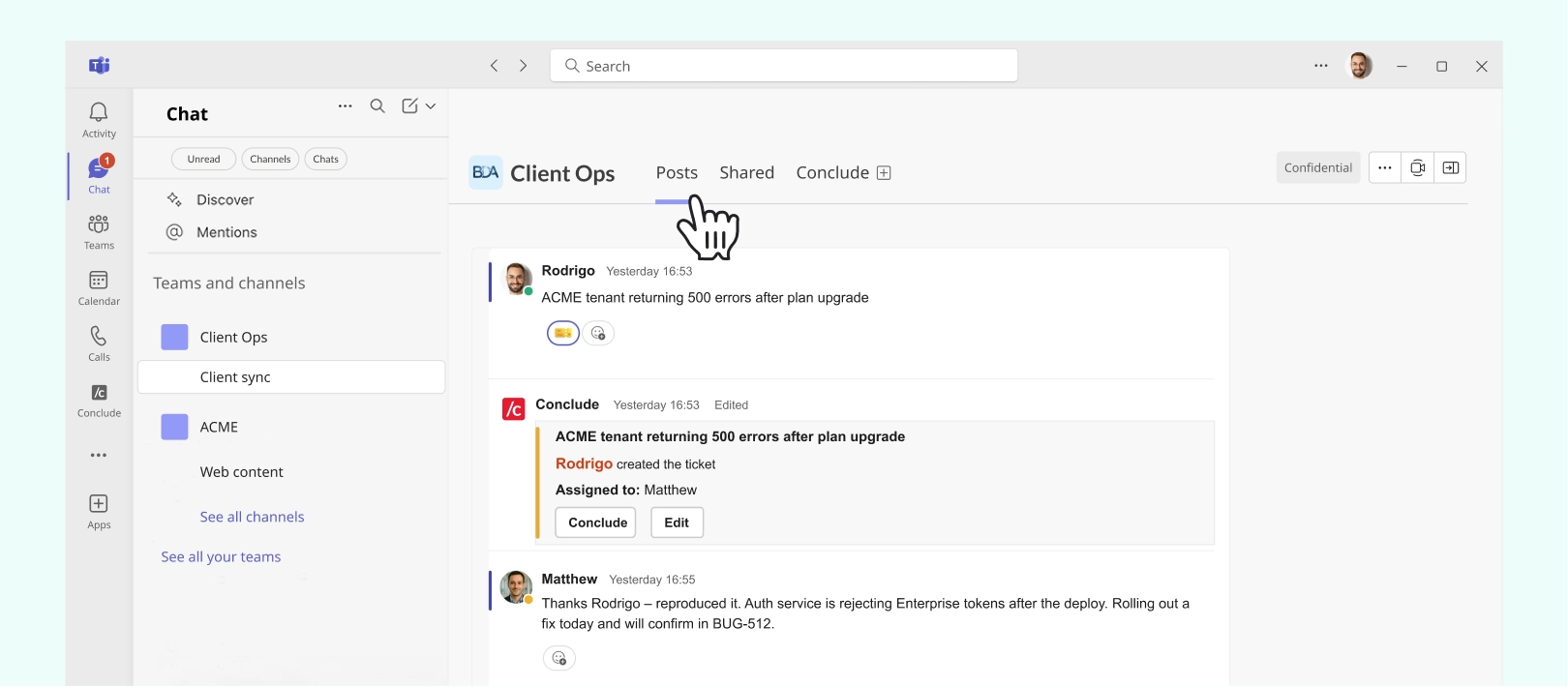Open the profile avatar in title bar
This screenshot has width=1568, height=687.
click(1361, 66)
